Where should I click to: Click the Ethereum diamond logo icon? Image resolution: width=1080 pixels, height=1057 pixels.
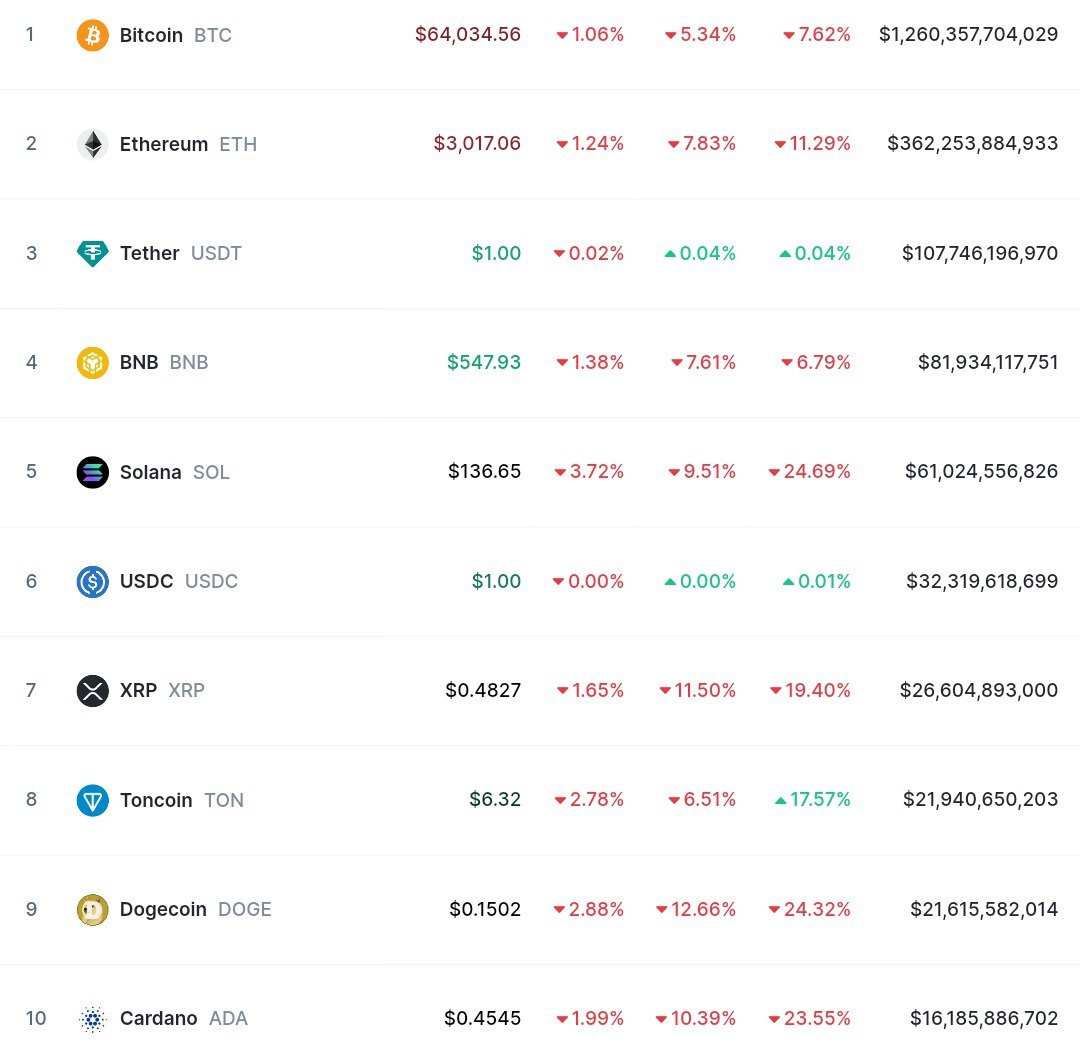(x=93, y=145)
